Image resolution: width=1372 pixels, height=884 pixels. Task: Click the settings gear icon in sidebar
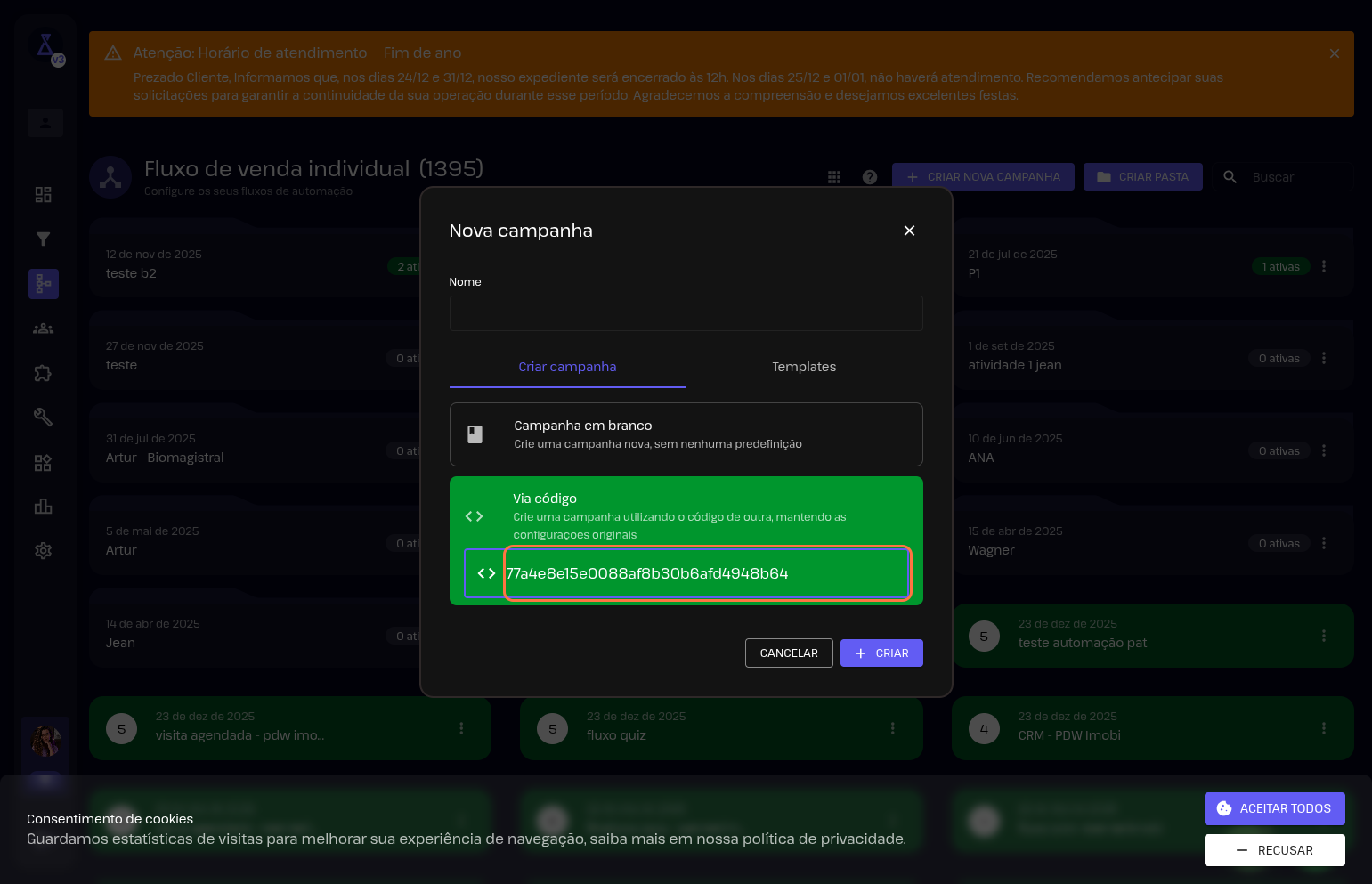point(43,551)
